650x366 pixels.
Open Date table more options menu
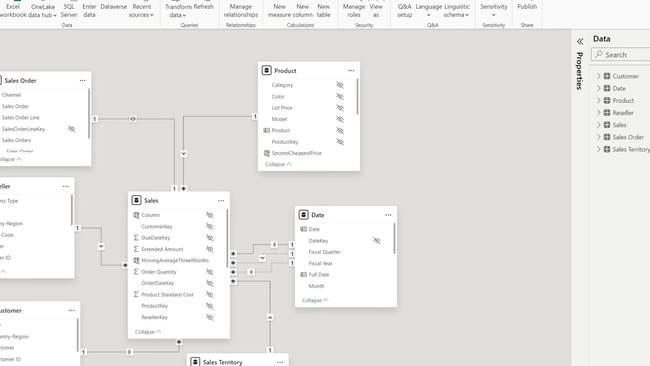tap(388, 215)
